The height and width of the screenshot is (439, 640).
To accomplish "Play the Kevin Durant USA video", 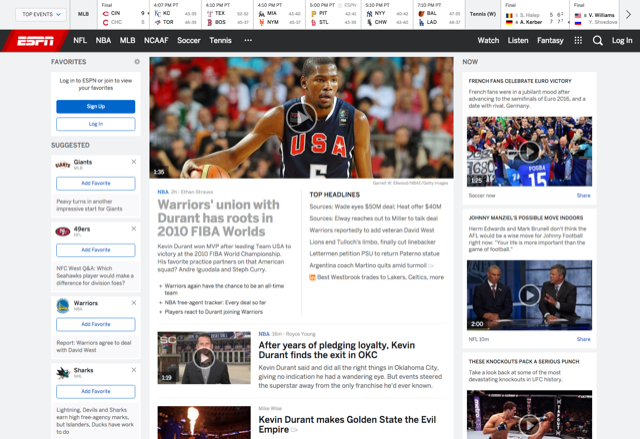I will [x=301, y=118].
